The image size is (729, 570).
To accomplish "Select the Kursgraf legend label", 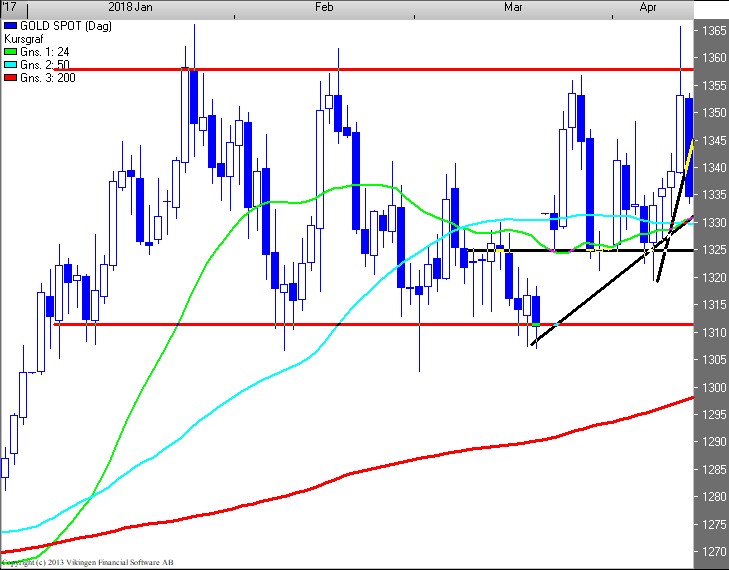I will coord(23,39).
